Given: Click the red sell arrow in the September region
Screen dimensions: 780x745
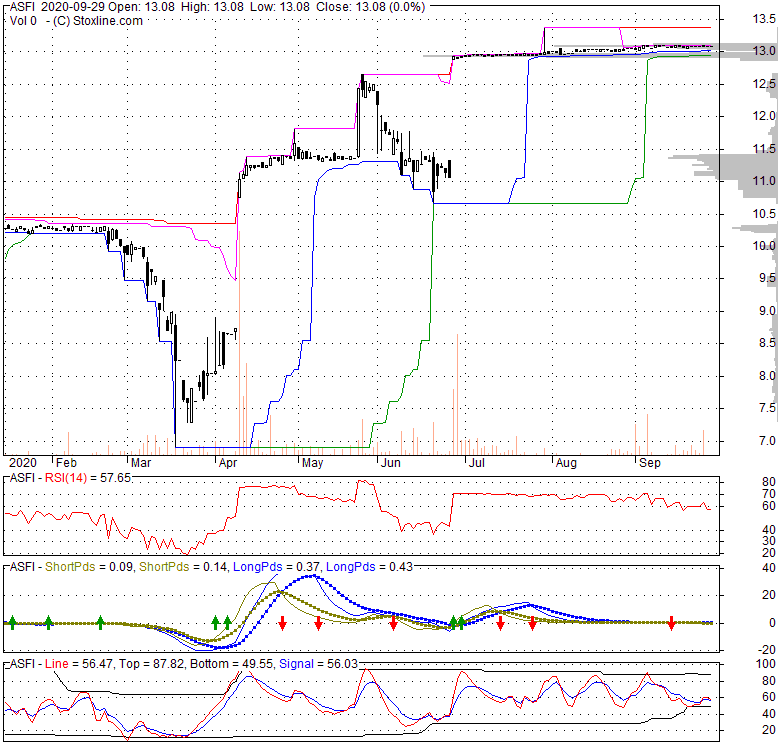Looking at the screenshot, I should (x=672, y=623).
